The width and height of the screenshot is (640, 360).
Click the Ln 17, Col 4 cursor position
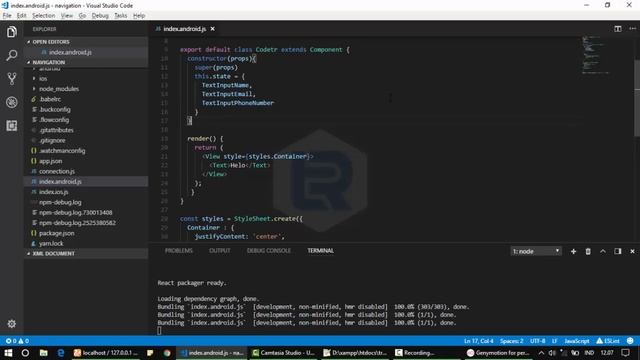pos(478,341)
